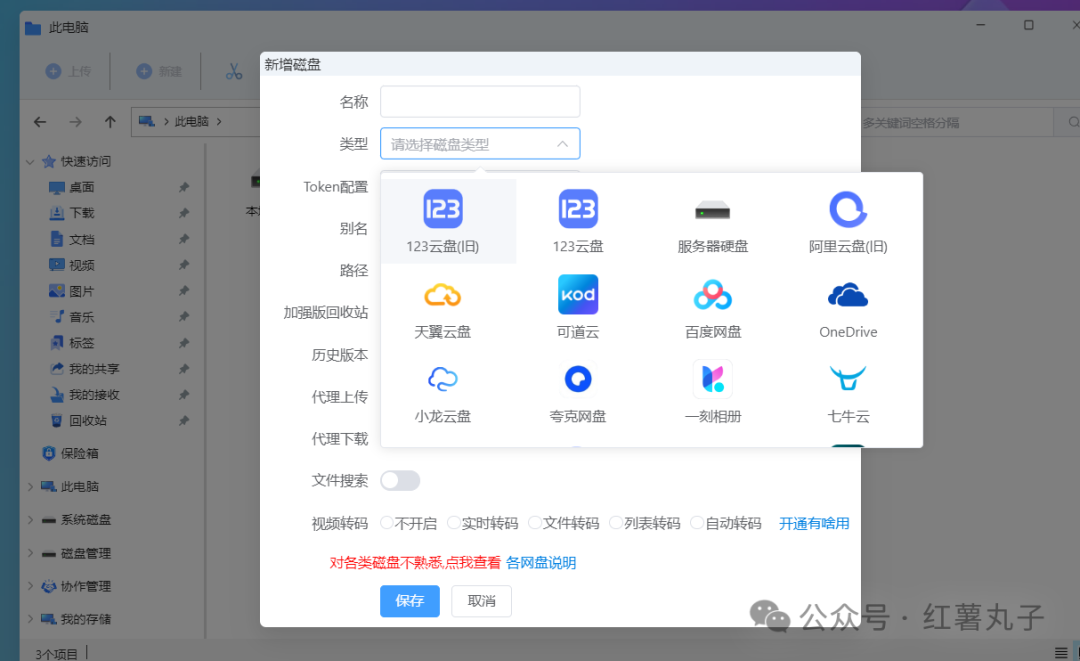Expand 磁盘管理 tree node
The width and height of the screenshot is (1080, 661).
(30, 553)
